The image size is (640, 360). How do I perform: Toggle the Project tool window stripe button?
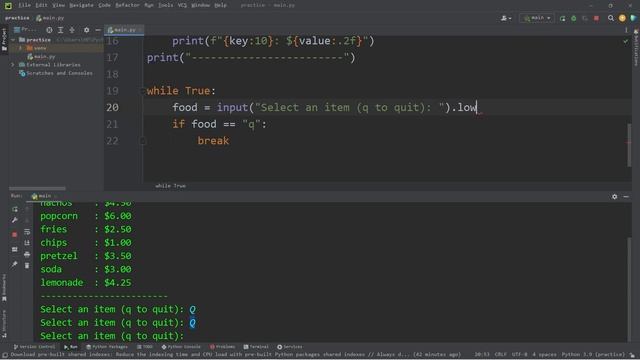[4, 40]
